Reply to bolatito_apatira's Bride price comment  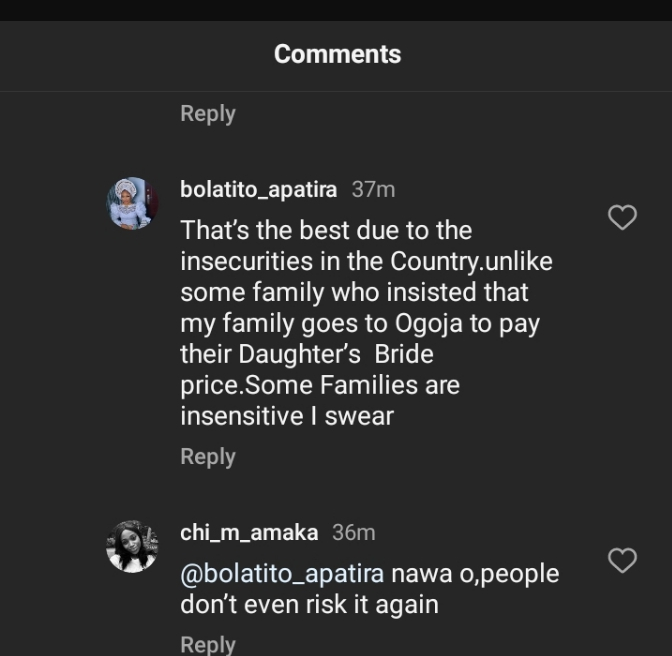(207, 457)
